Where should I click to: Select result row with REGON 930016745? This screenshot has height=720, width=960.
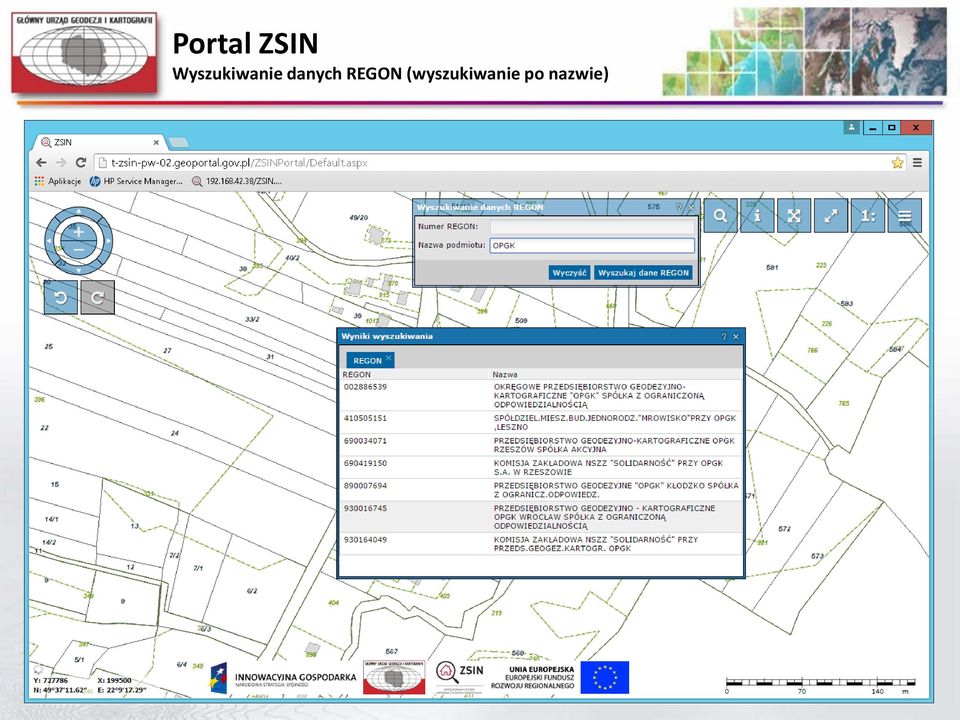tap(541, 517)
